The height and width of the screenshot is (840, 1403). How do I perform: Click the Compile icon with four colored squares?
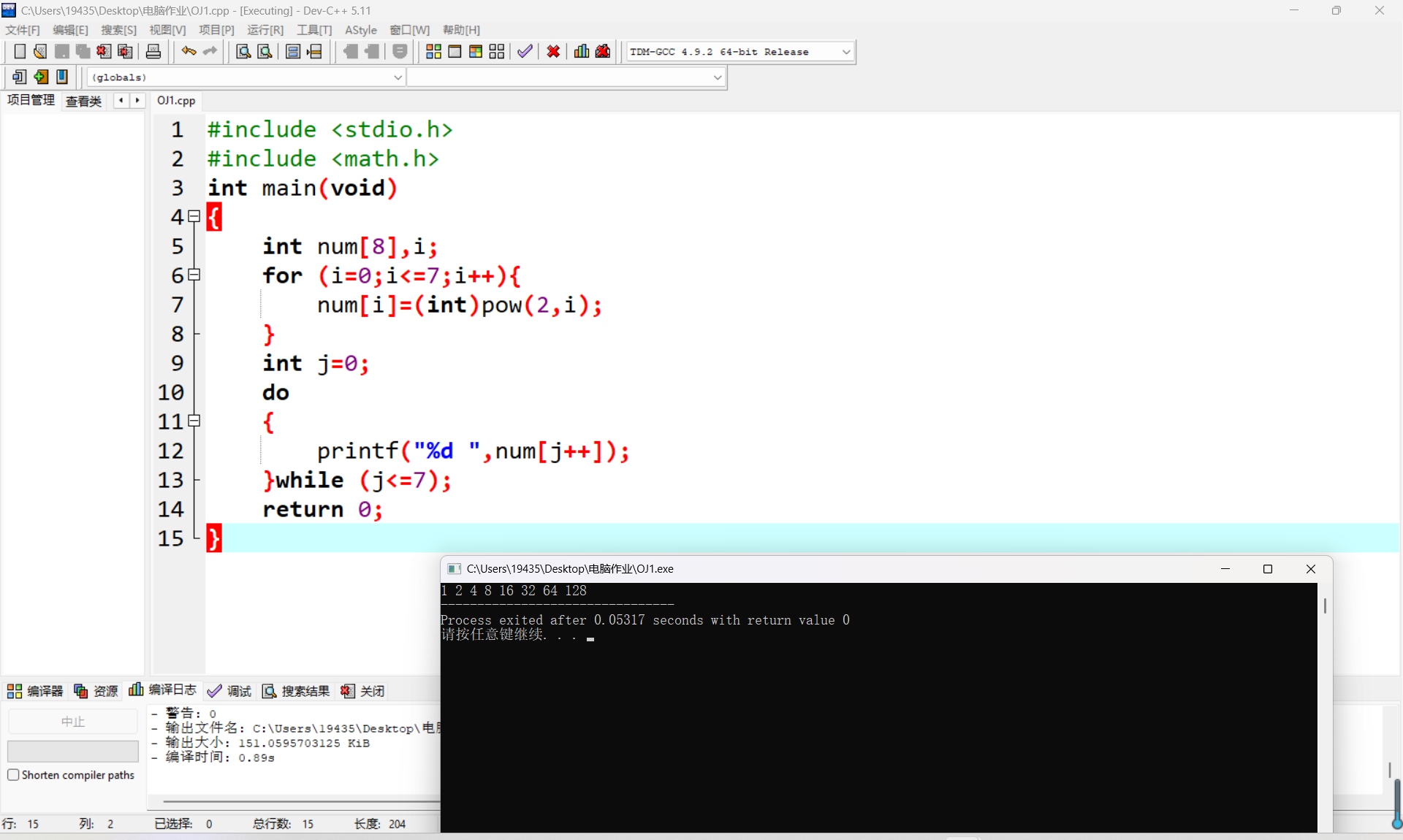point(433,51)
